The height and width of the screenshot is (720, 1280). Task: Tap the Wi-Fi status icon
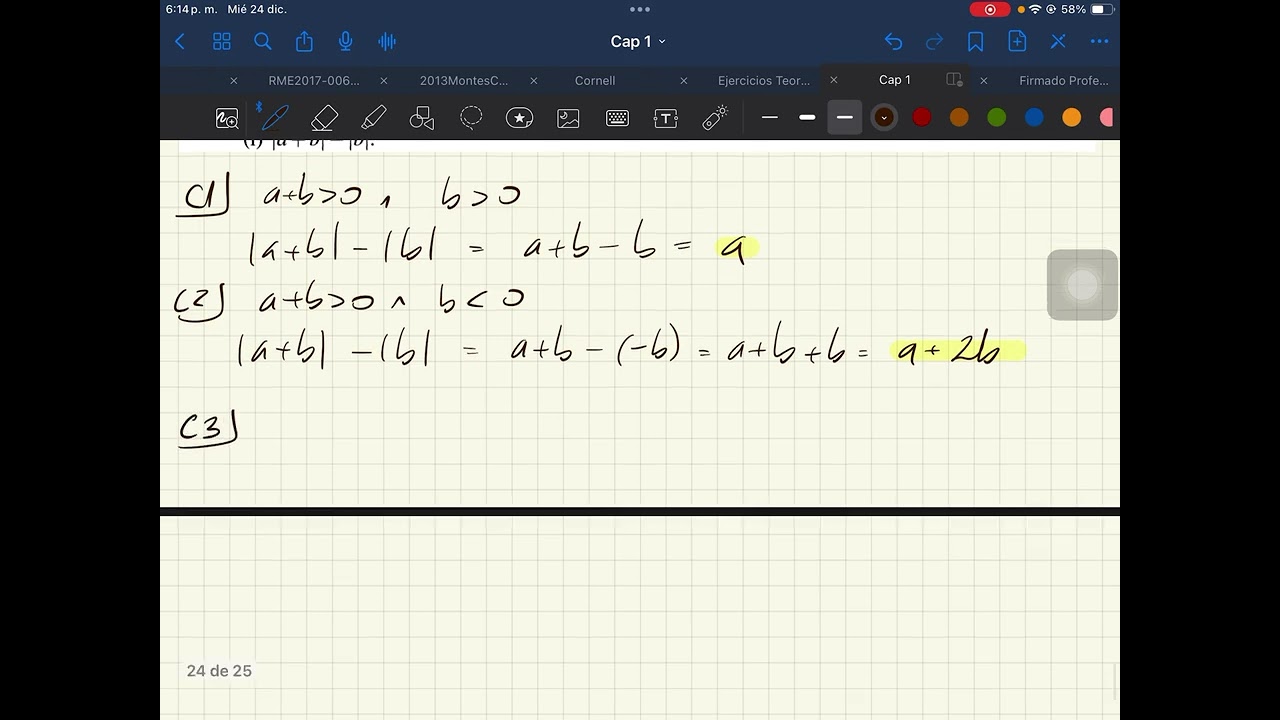[x=1035, y=9]
